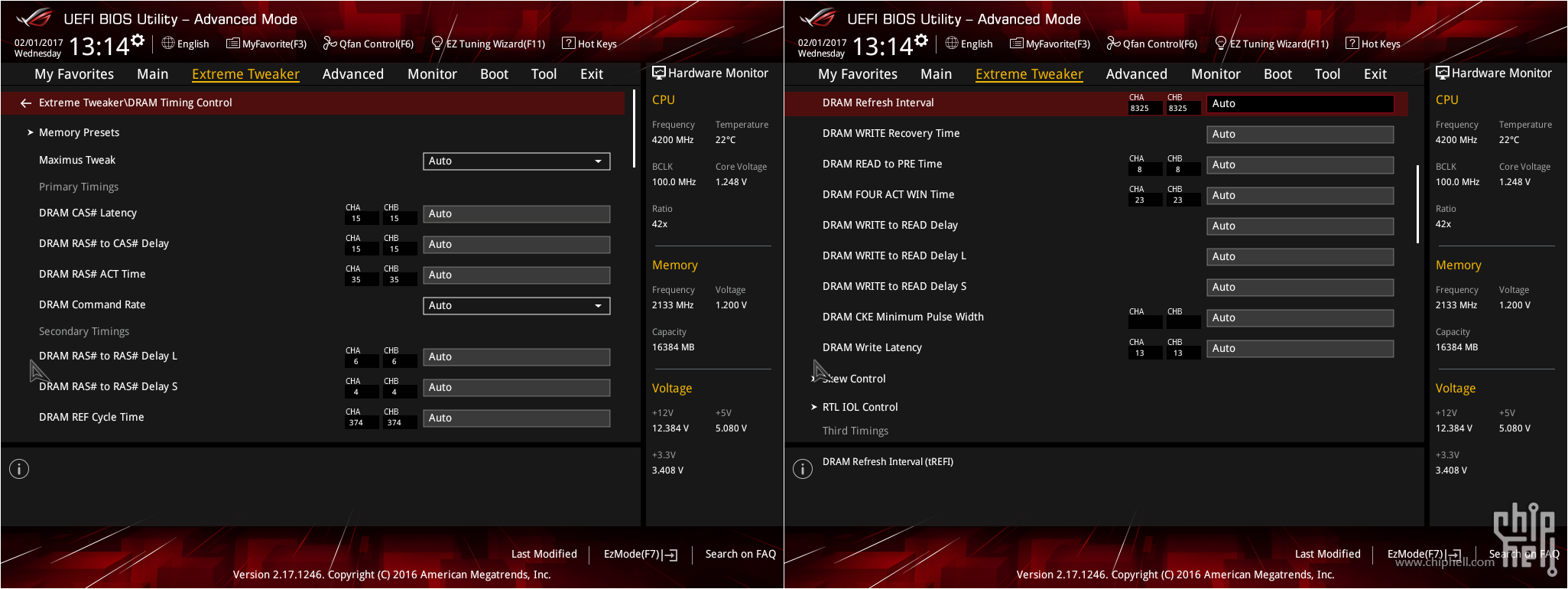Viewport: 1568px width, 589px height.
Task: Select the DRAM Refresh Interval field
Action: coord(1300,103)
